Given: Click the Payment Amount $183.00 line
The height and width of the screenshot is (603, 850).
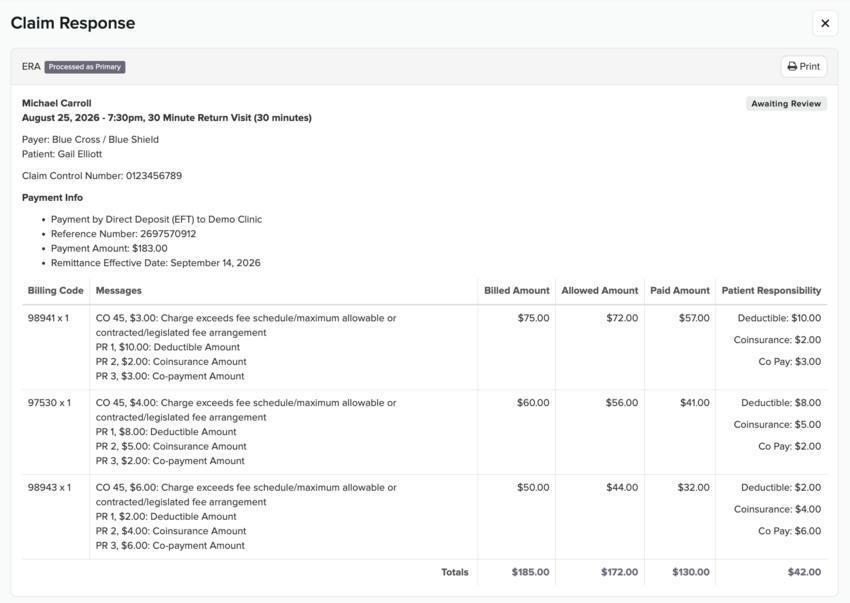Looking at the screenshot, I should tap(109, 248).
